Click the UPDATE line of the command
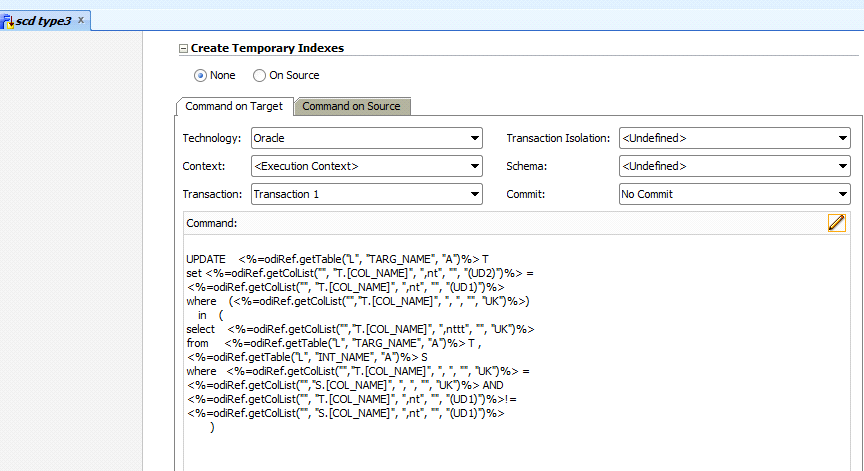This screenshot has width=864, height=471. click(337, 259)
